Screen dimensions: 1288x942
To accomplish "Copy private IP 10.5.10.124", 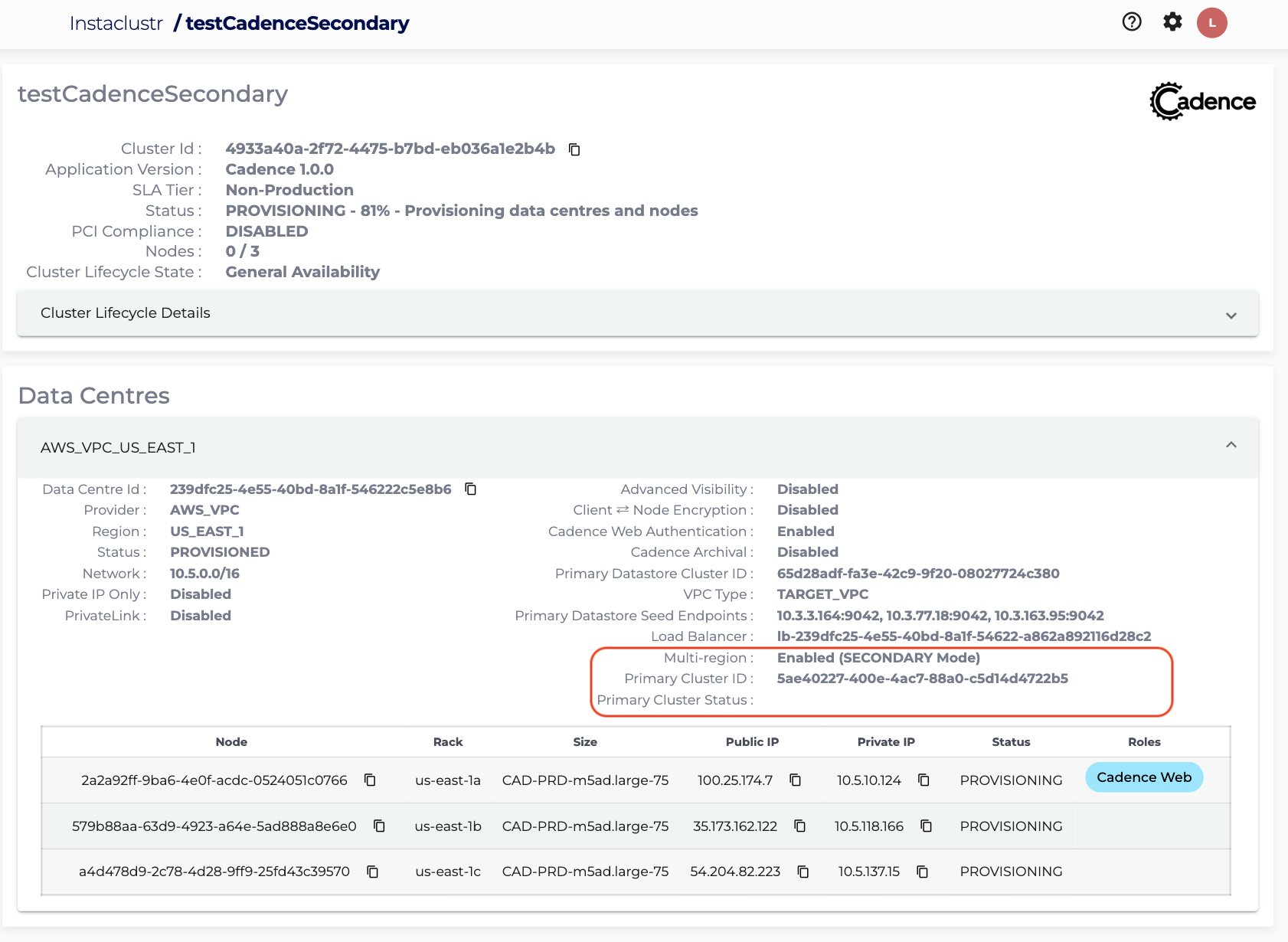I will coord(924,780).
